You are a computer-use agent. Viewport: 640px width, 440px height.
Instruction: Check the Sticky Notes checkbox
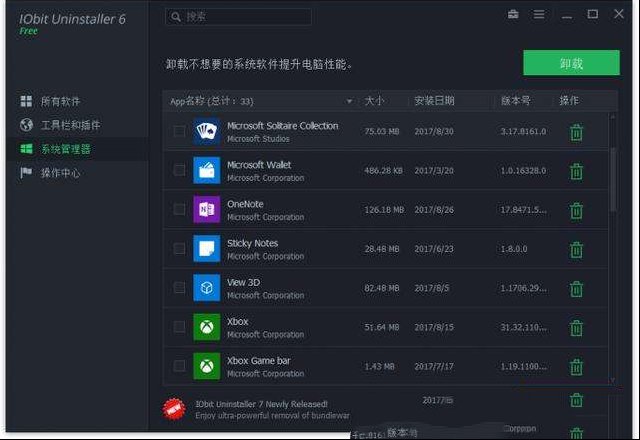coord(179,249)
